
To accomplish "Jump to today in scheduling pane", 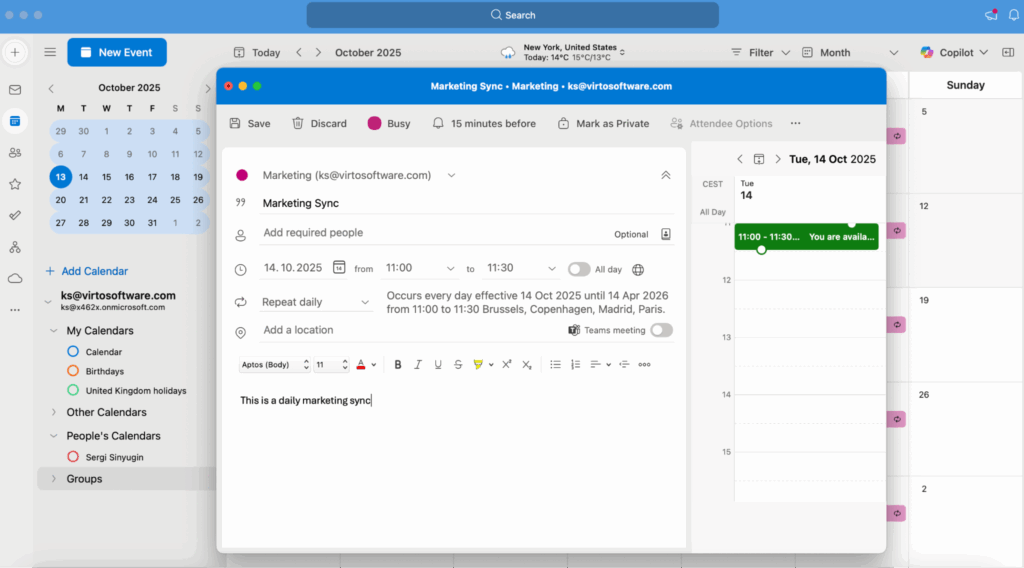I will pos(759,159).
